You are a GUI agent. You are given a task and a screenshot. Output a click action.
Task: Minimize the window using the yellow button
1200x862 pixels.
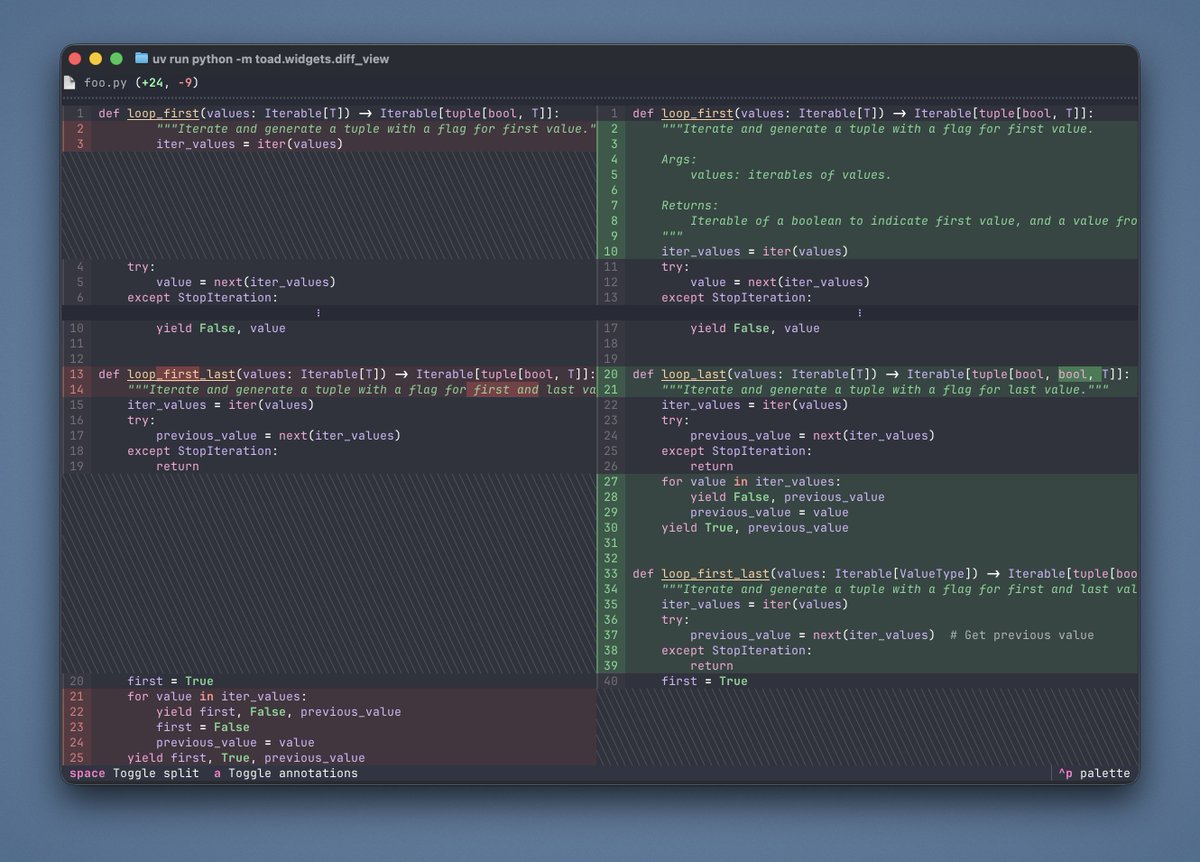coord(96,59)
